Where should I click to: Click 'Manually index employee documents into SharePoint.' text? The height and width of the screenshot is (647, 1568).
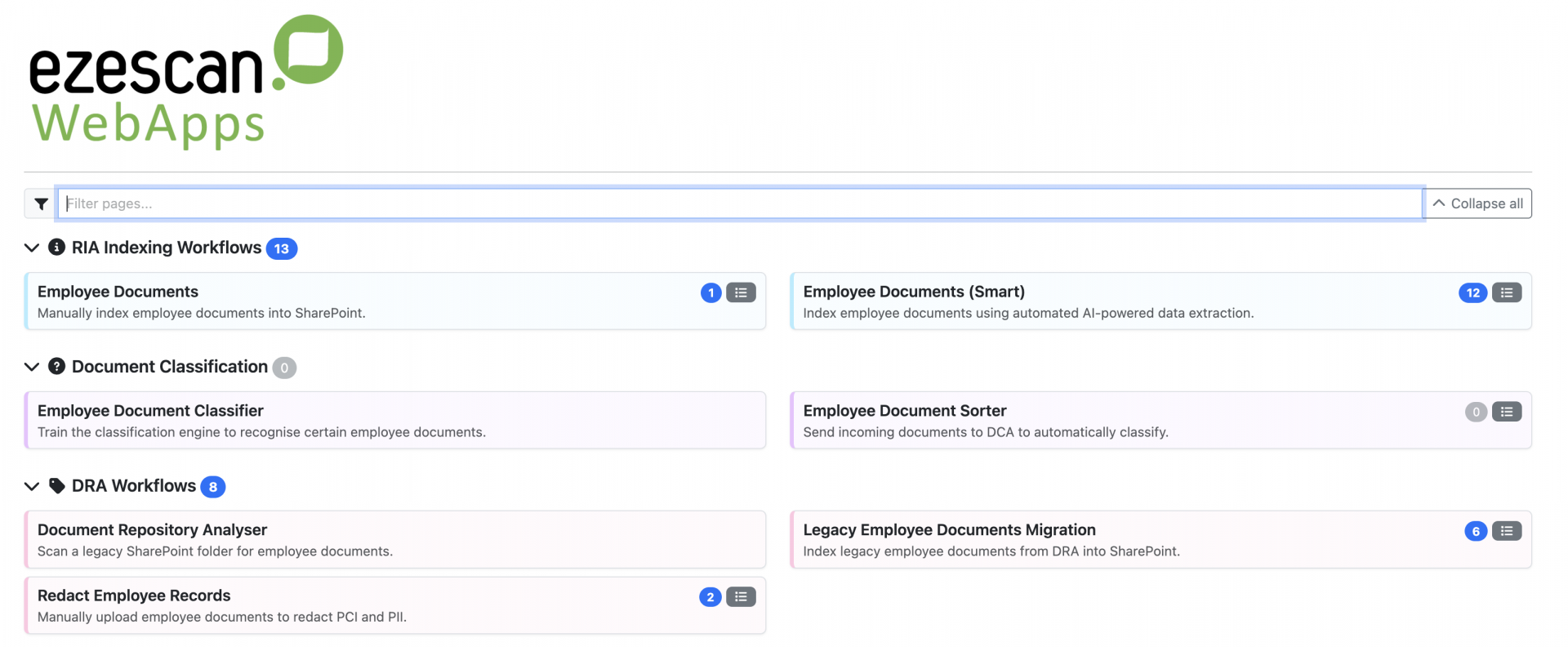tap(202, 313)
